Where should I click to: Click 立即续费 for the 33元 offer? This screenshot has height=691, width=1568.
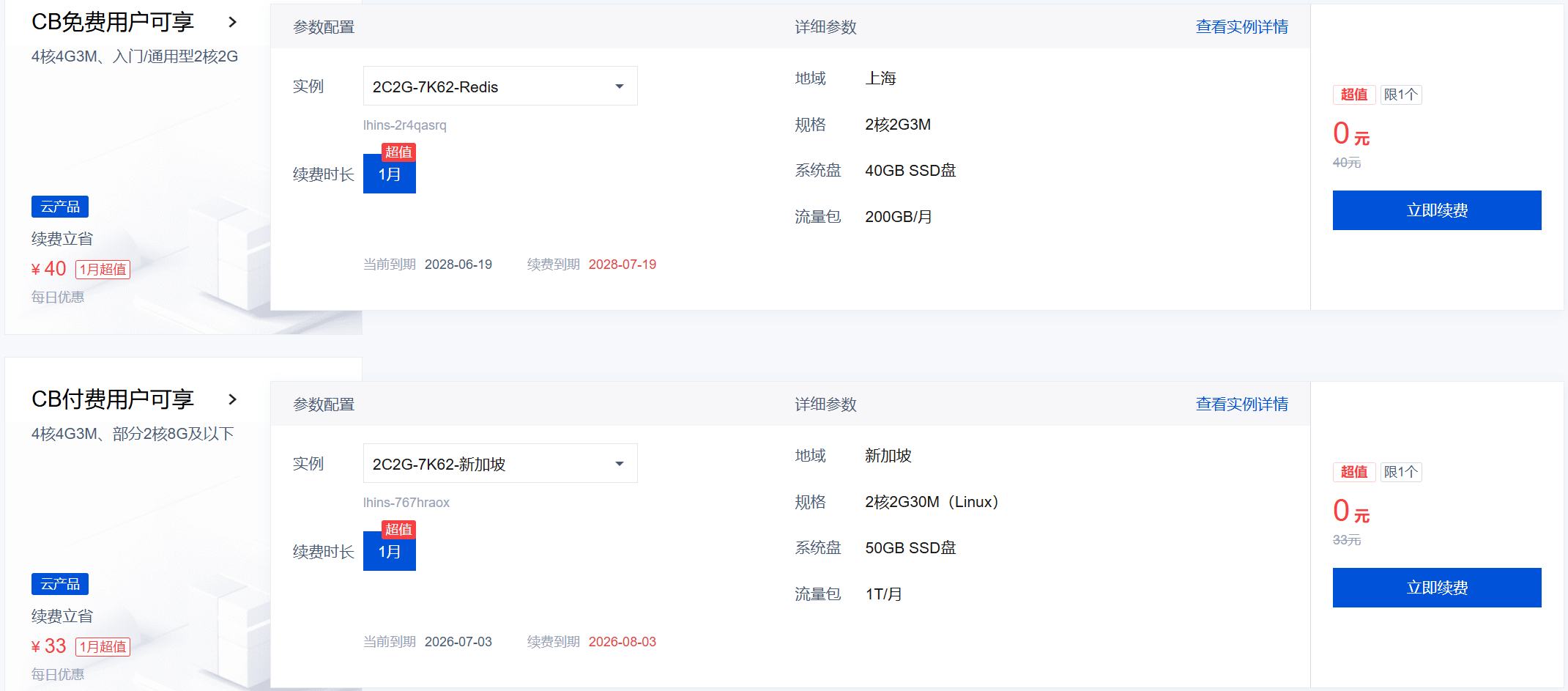(1437, 588)
